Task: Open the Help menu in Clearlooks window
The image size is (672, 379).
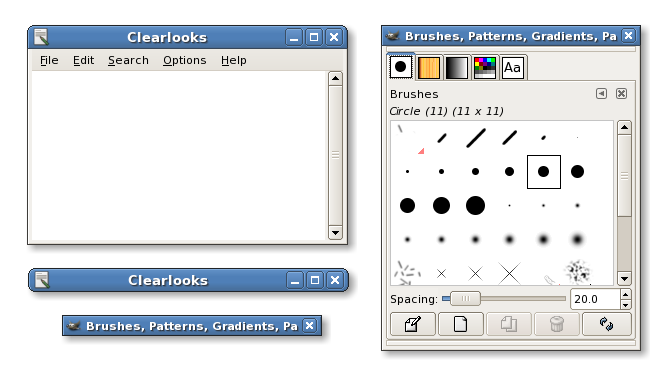Action: (234, 60)
